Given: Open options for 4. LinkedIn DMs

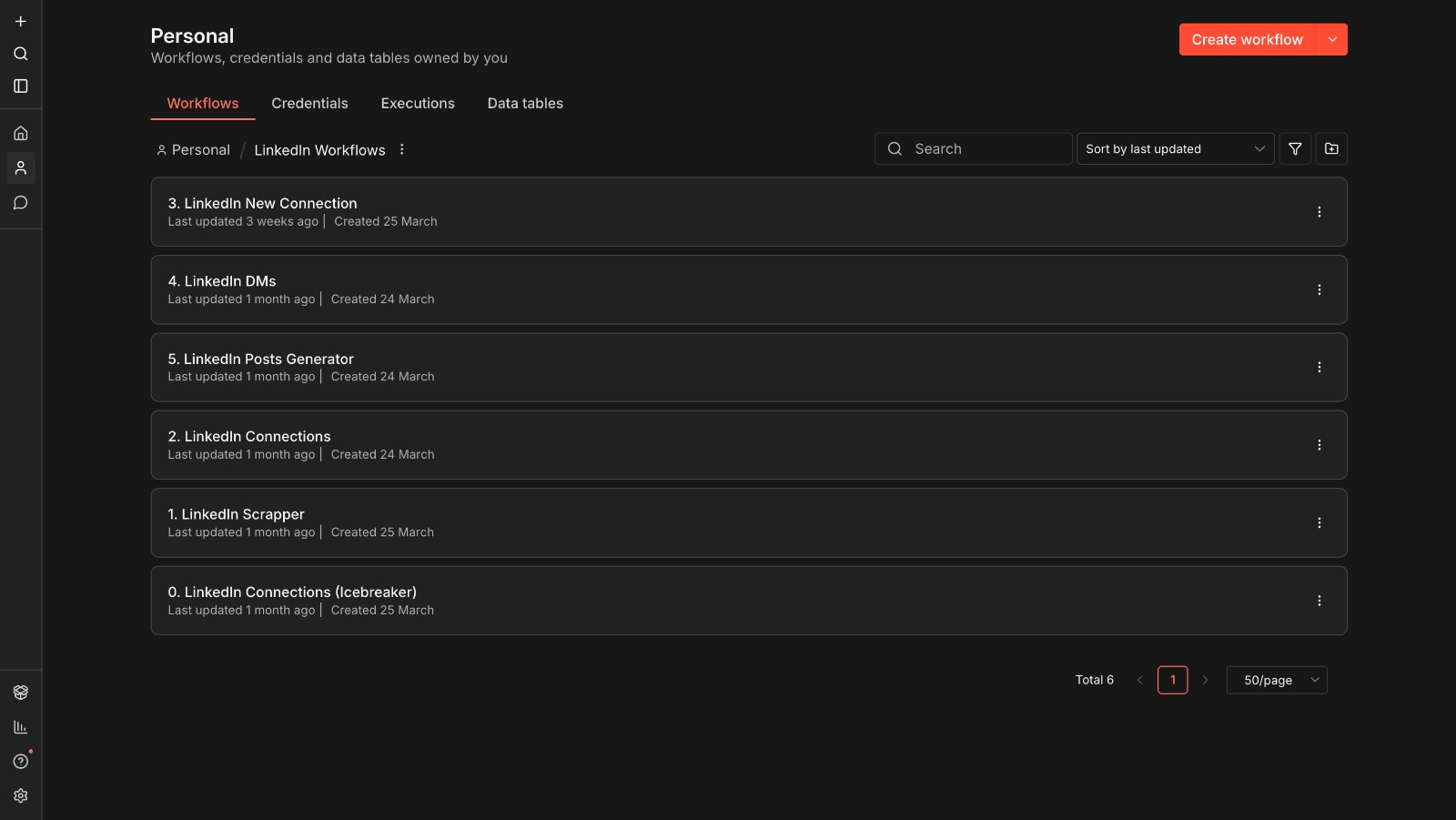Looking at the screenshot, I should pos(1319,290).
